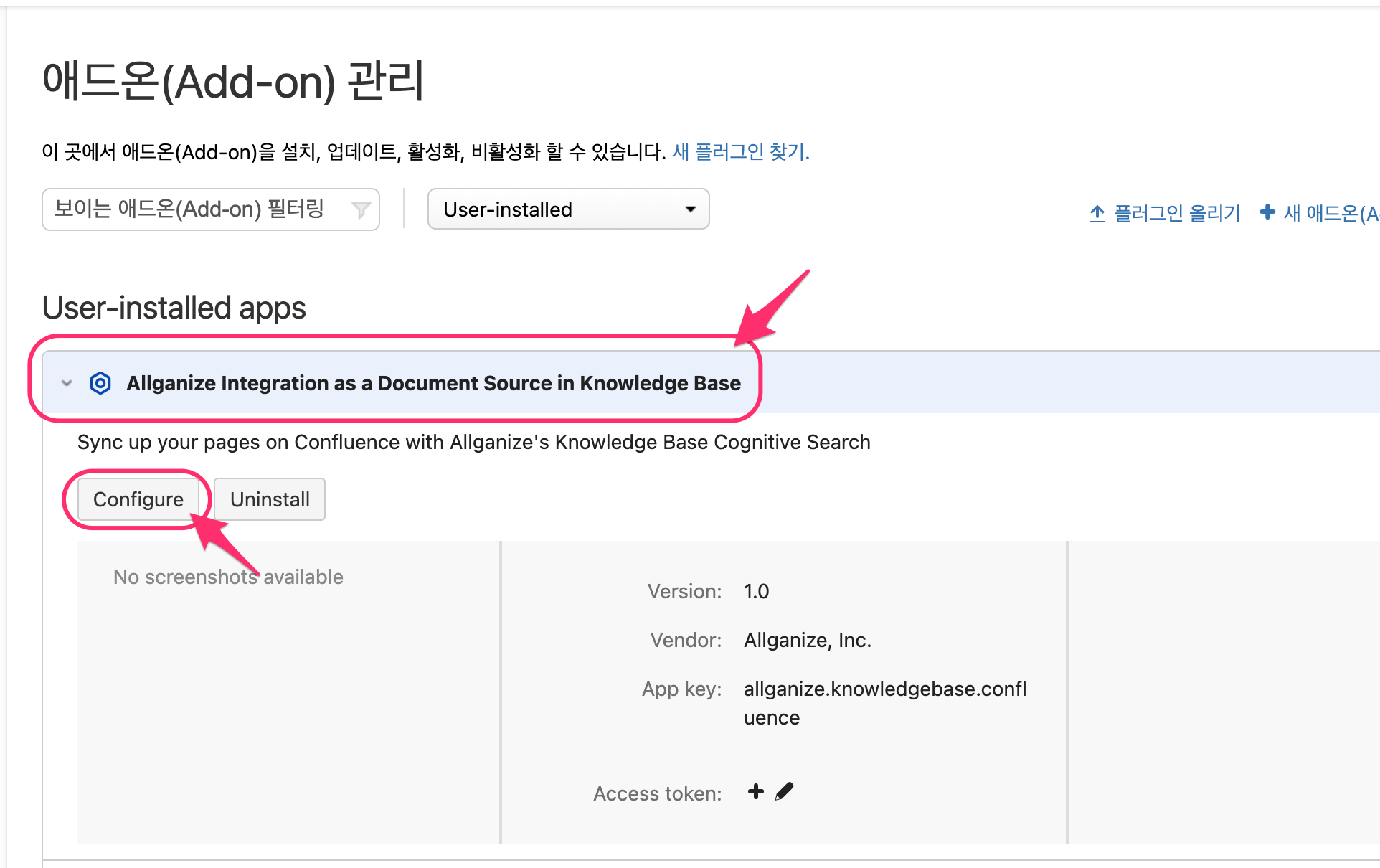Click the version value 1.0

(x=756, y=591)
